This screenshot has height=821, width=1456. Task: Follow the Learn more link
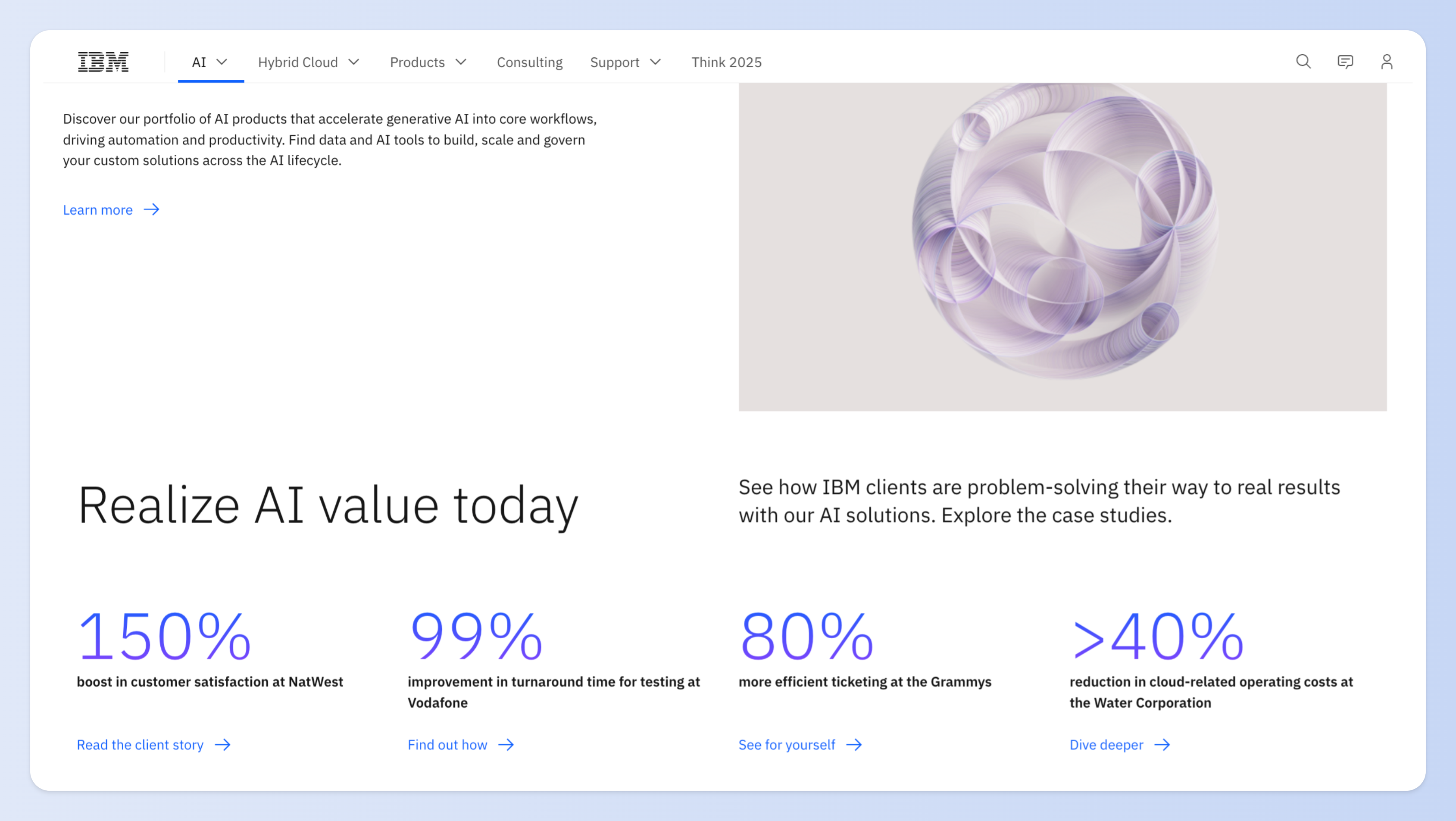[98, 209]
